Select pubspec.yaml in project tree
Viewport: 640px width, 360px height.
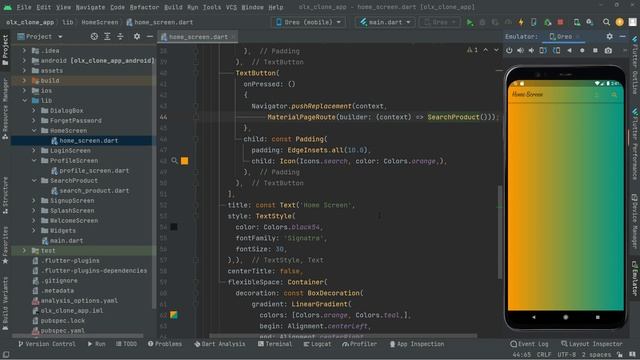click(x=62, y=331)
